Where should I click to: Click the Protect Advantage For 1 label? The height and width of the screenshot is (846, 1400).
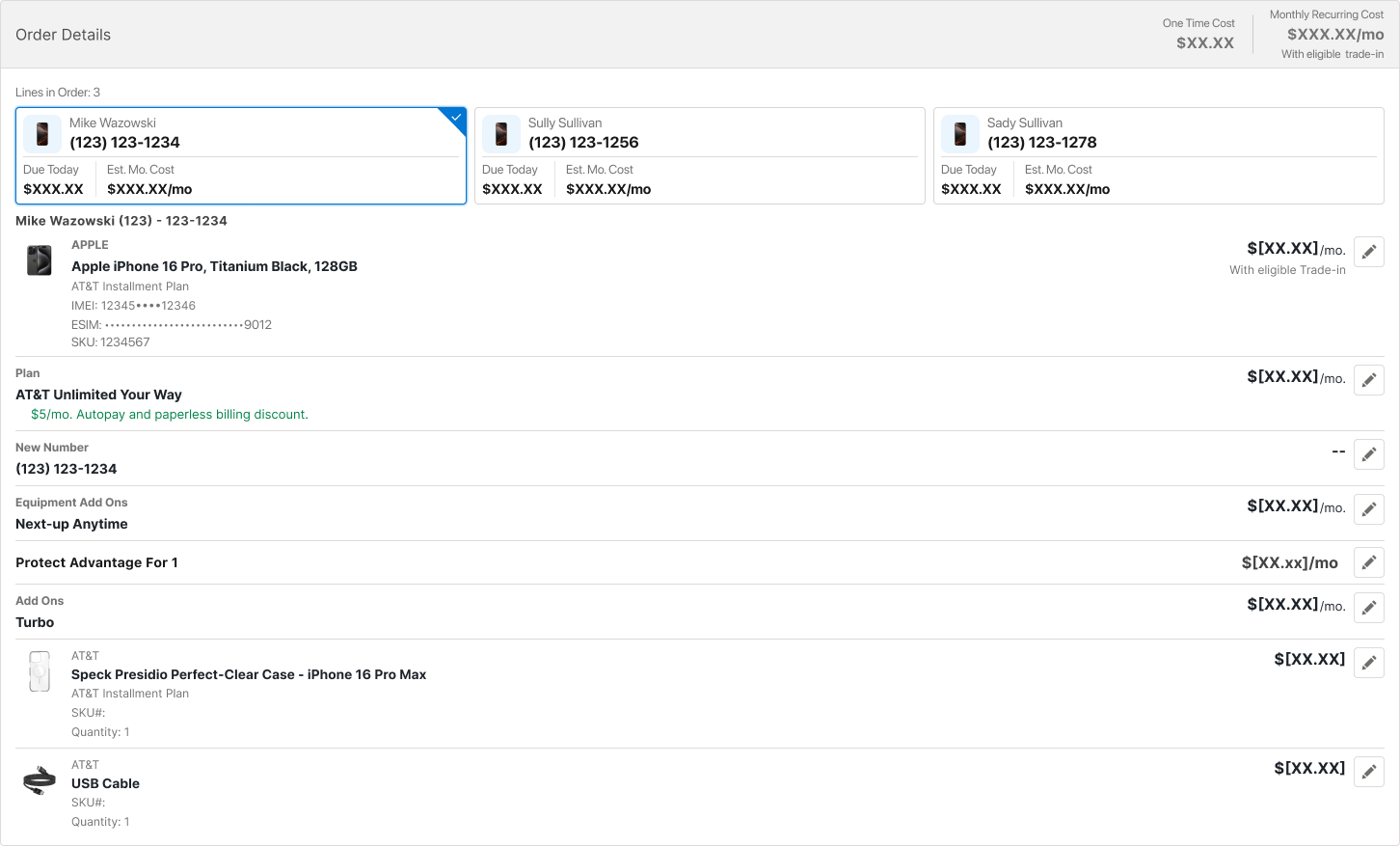(x=96, y=562)
